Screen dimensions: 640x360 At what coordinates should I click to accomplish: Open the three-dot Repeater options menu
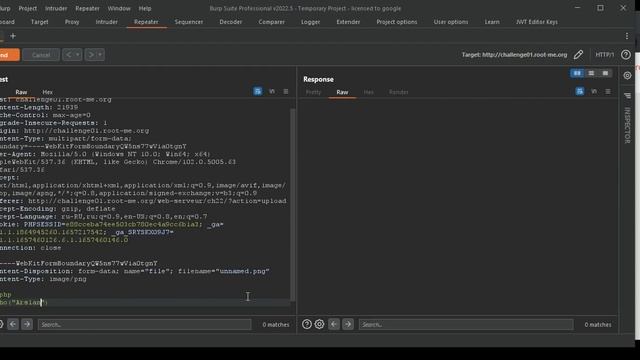pos(627,36)
